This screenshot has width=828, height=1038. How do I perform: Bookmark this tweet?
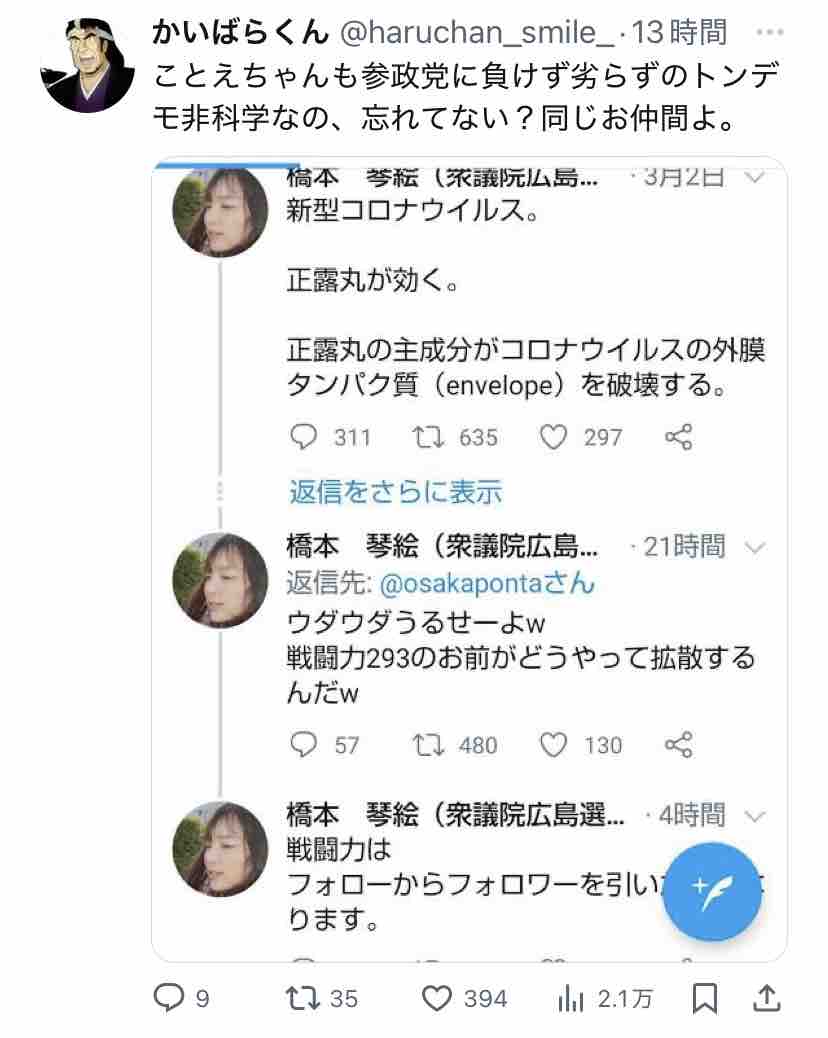coord(705,997)
